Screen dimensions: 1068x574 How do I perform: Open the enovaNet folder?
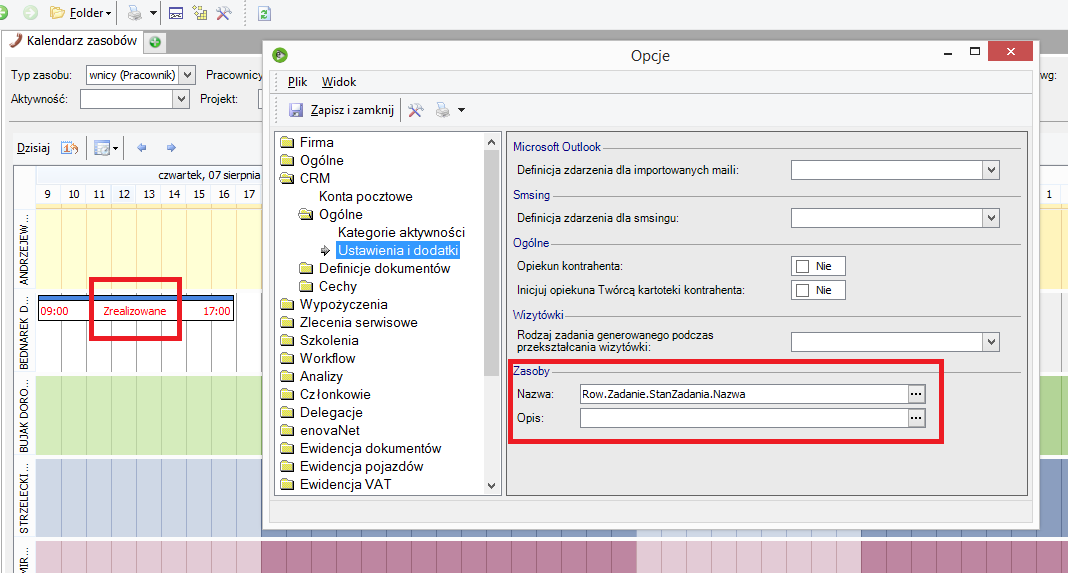(329, 430)
